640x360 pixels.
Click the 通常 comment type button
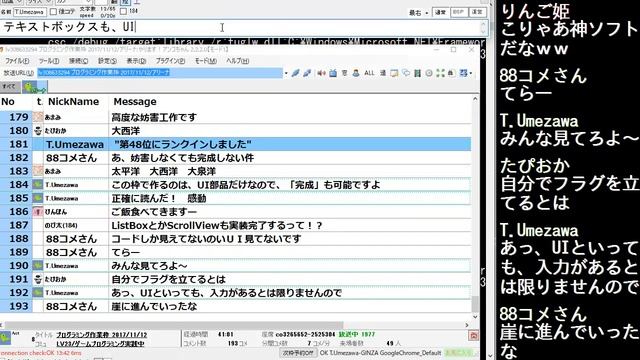440,12
